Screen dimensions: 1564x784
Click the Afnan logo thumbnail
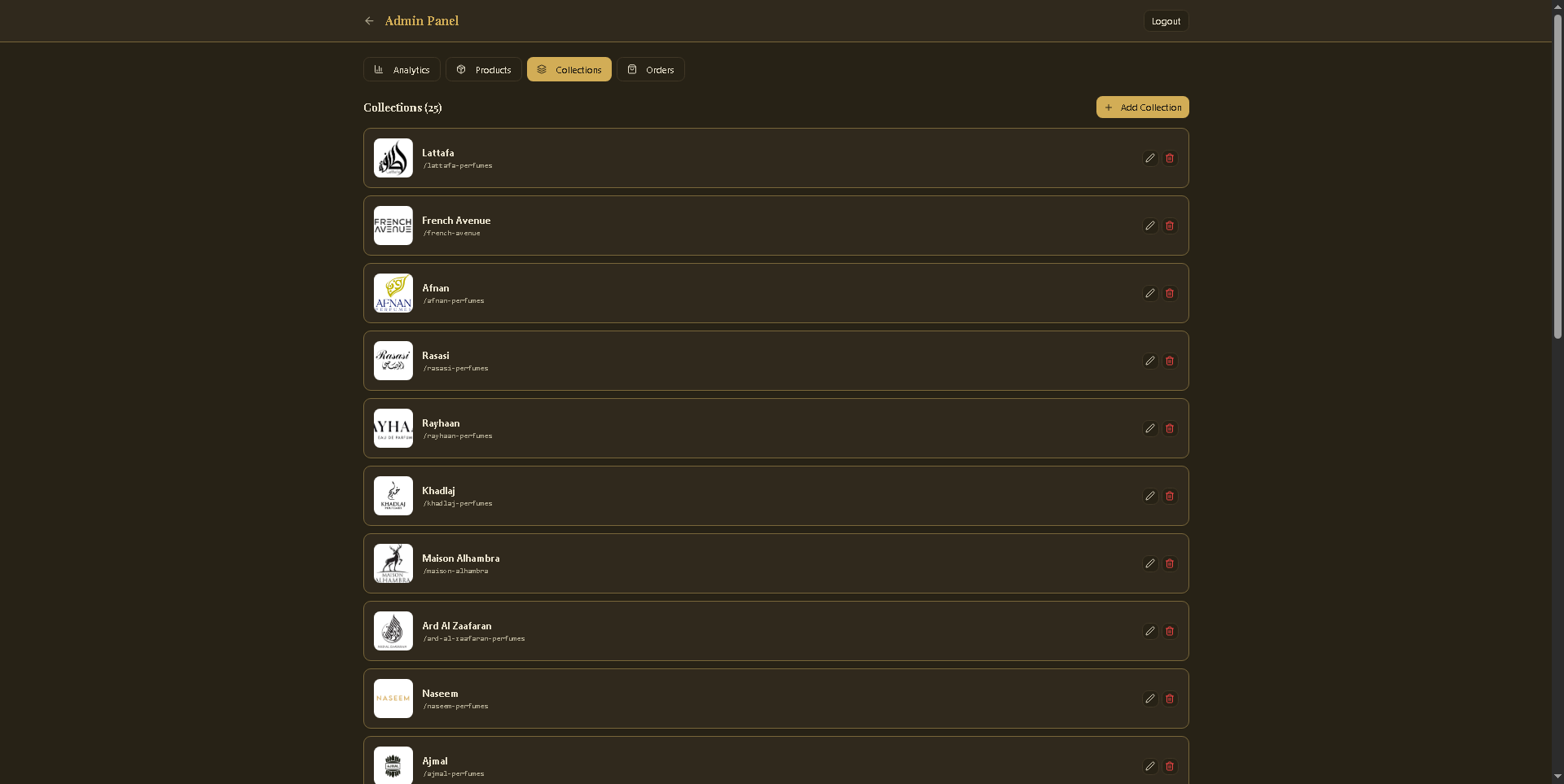point(393,293)
